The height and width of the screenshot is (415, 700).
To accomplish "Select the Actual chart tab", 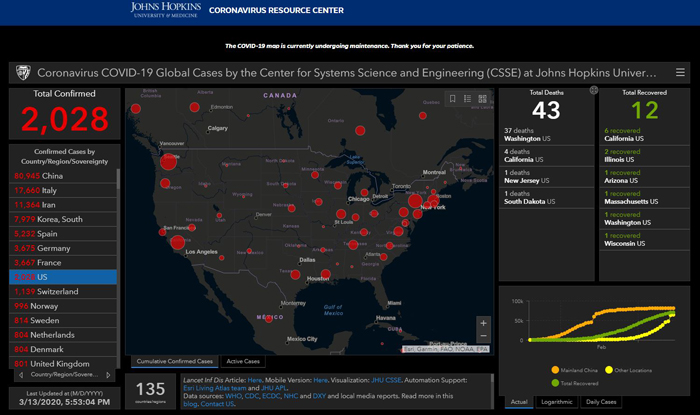I will point(519,402).
